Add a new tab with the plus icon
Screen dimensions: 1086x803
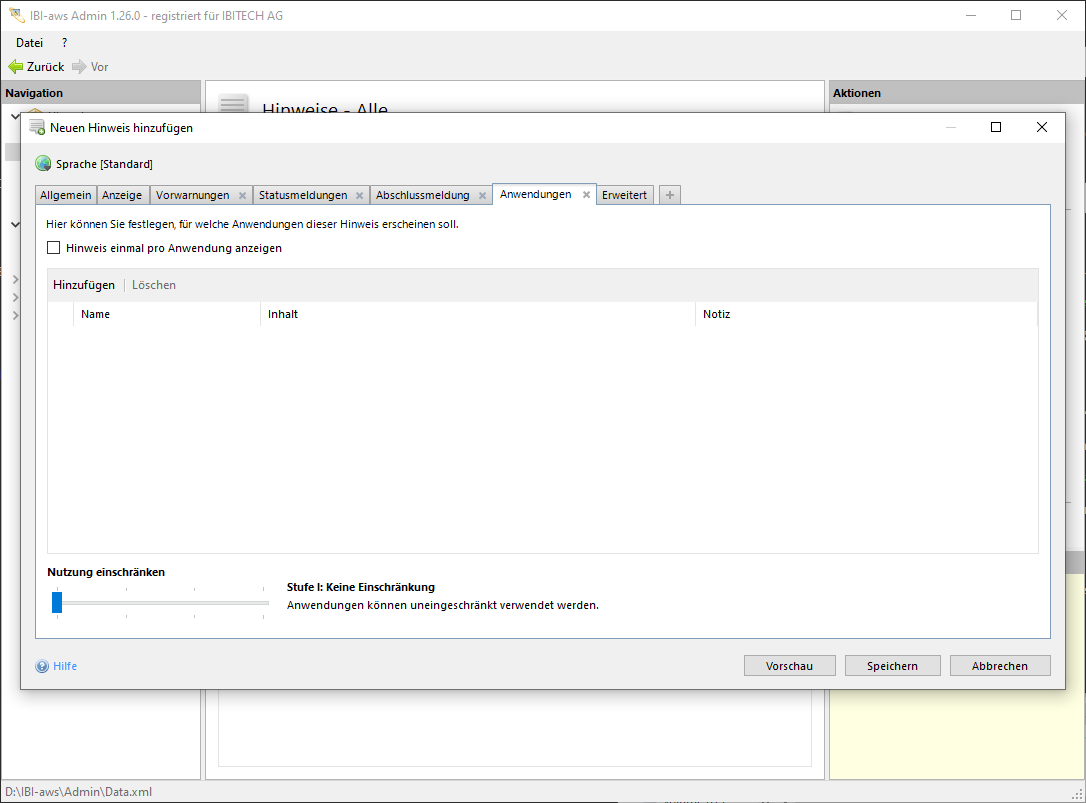670,195
